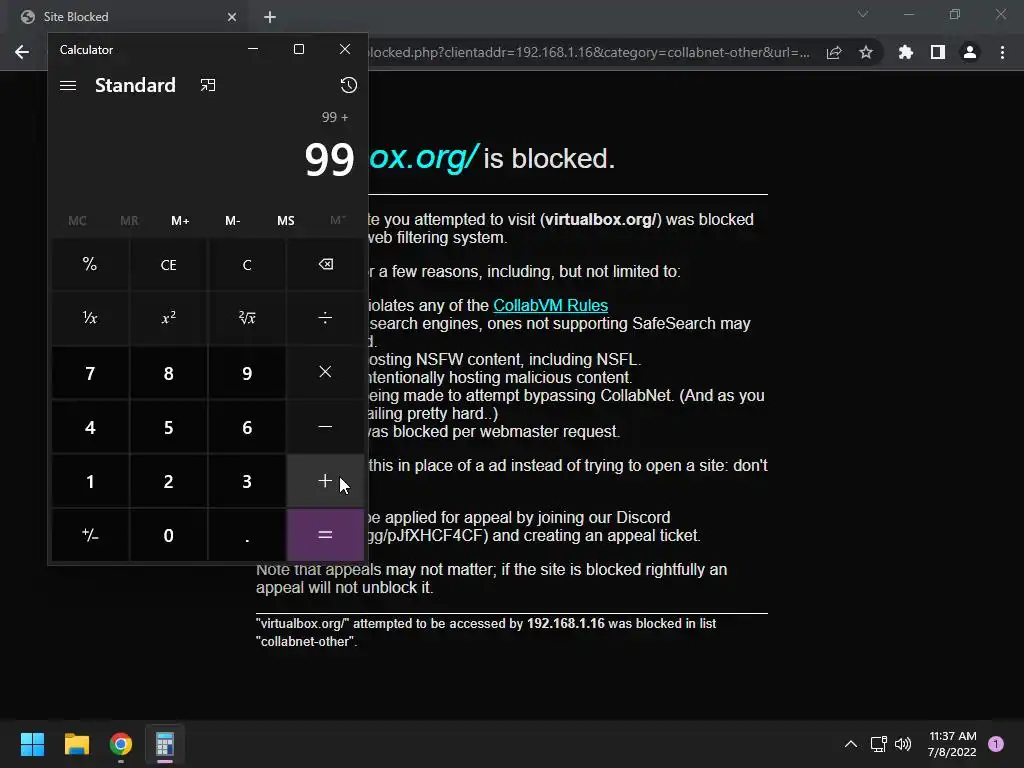Click digit 3 on the calculator
Viewport: 1024px width, 768px height.
pos(247,481)
